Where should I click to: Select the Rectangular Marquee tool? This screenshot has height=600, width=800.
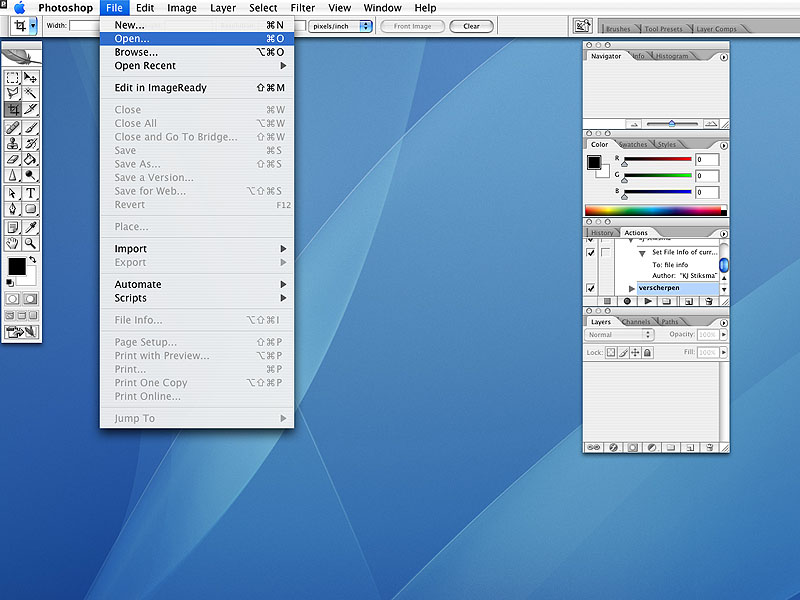coord(13,78)
